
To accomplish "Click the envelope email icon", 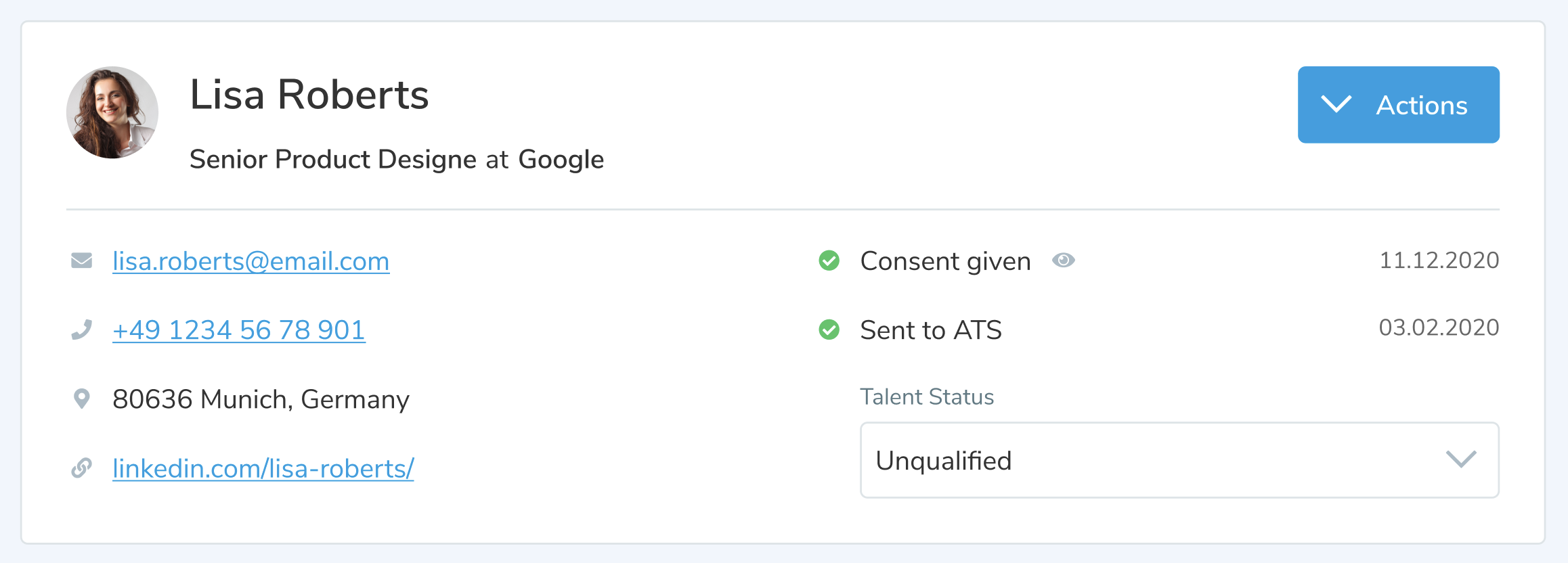I will pos(82,261).
